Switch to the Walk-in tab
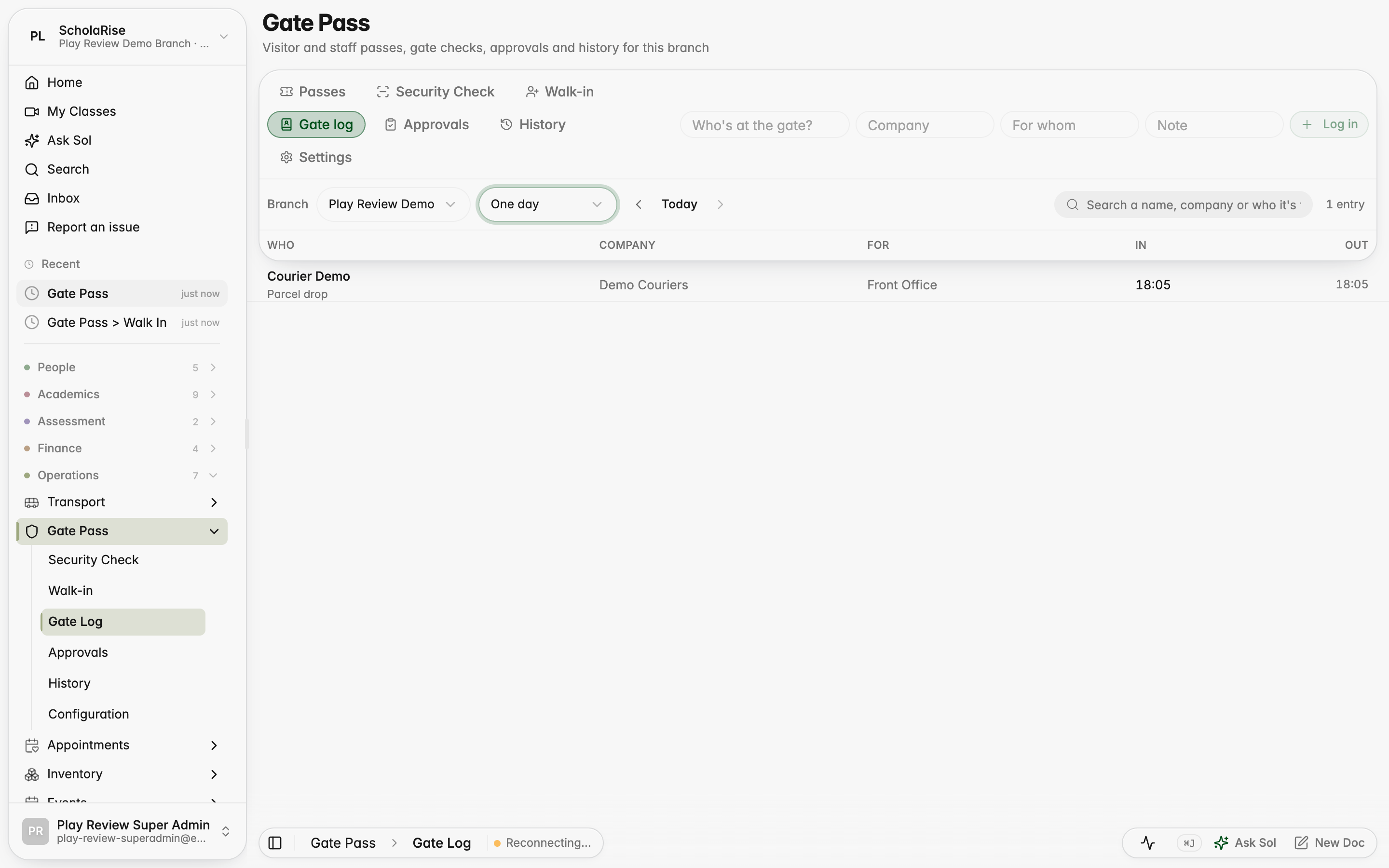Viewport: 1389px width, 868px height. tap(560, 92)
